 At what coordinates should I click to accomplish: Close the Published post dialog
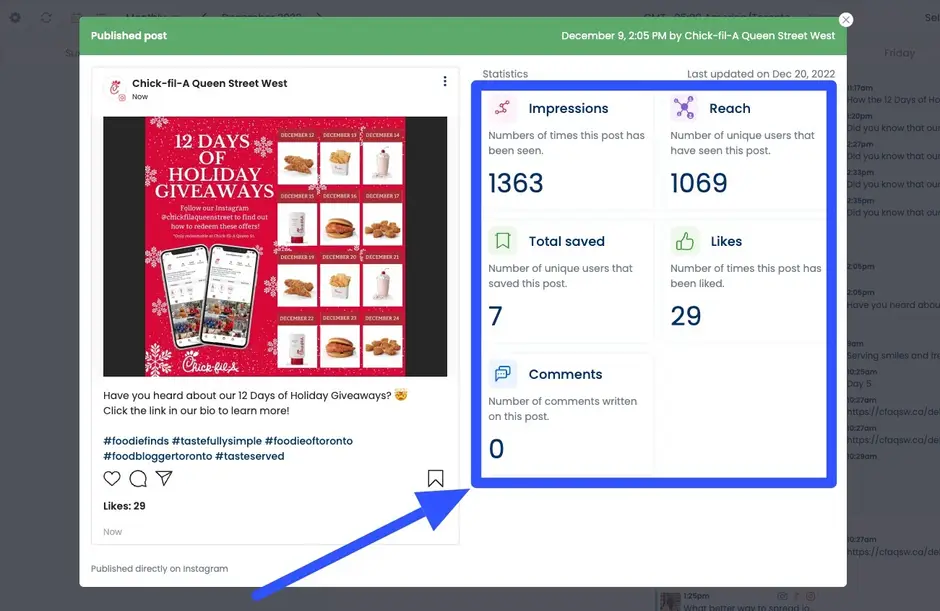coord(845,19)
